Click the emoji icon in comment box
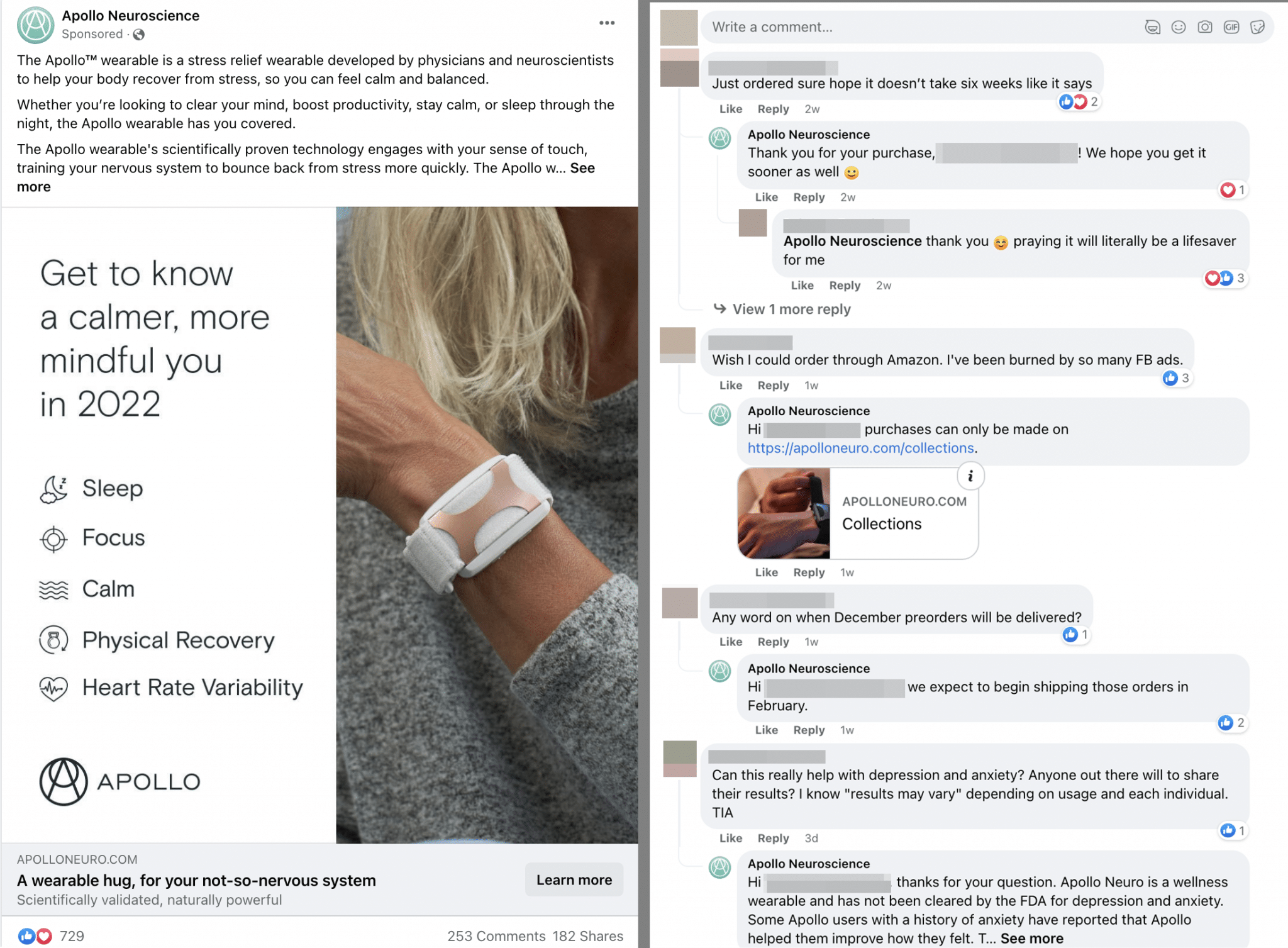This screenshot has height=948, width=1288. (x=1179, y=27)
